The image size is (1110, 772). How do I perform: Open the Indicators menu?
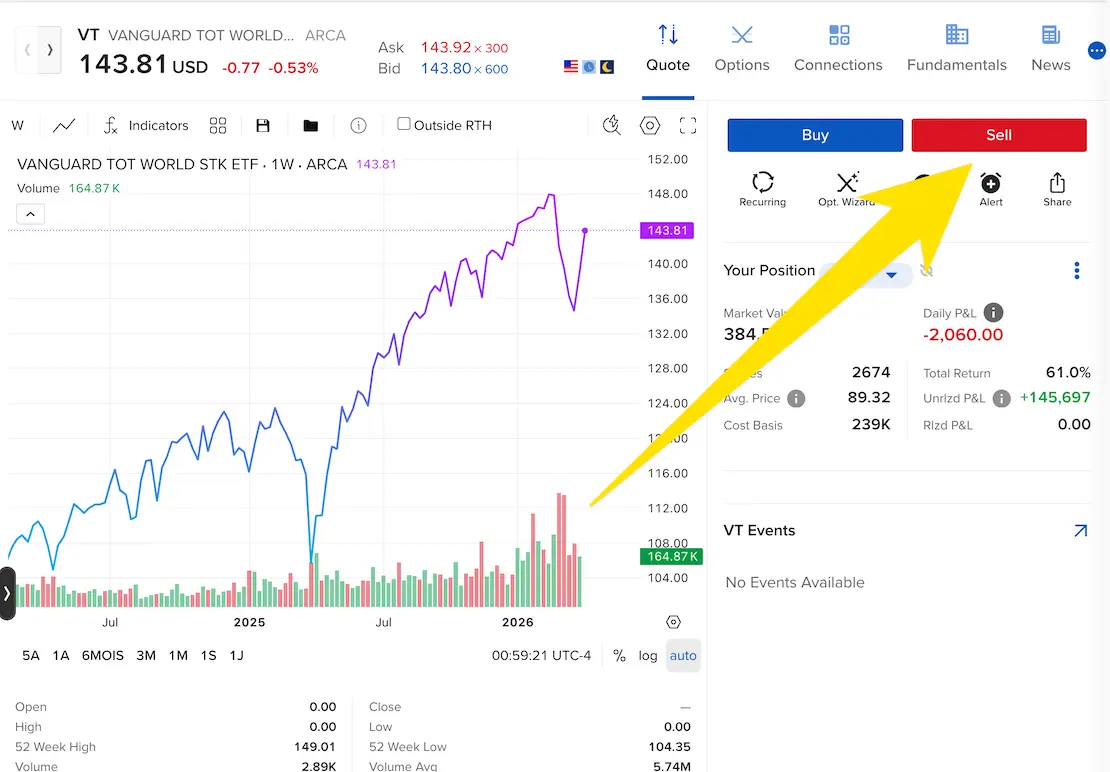tap(146, 126)
